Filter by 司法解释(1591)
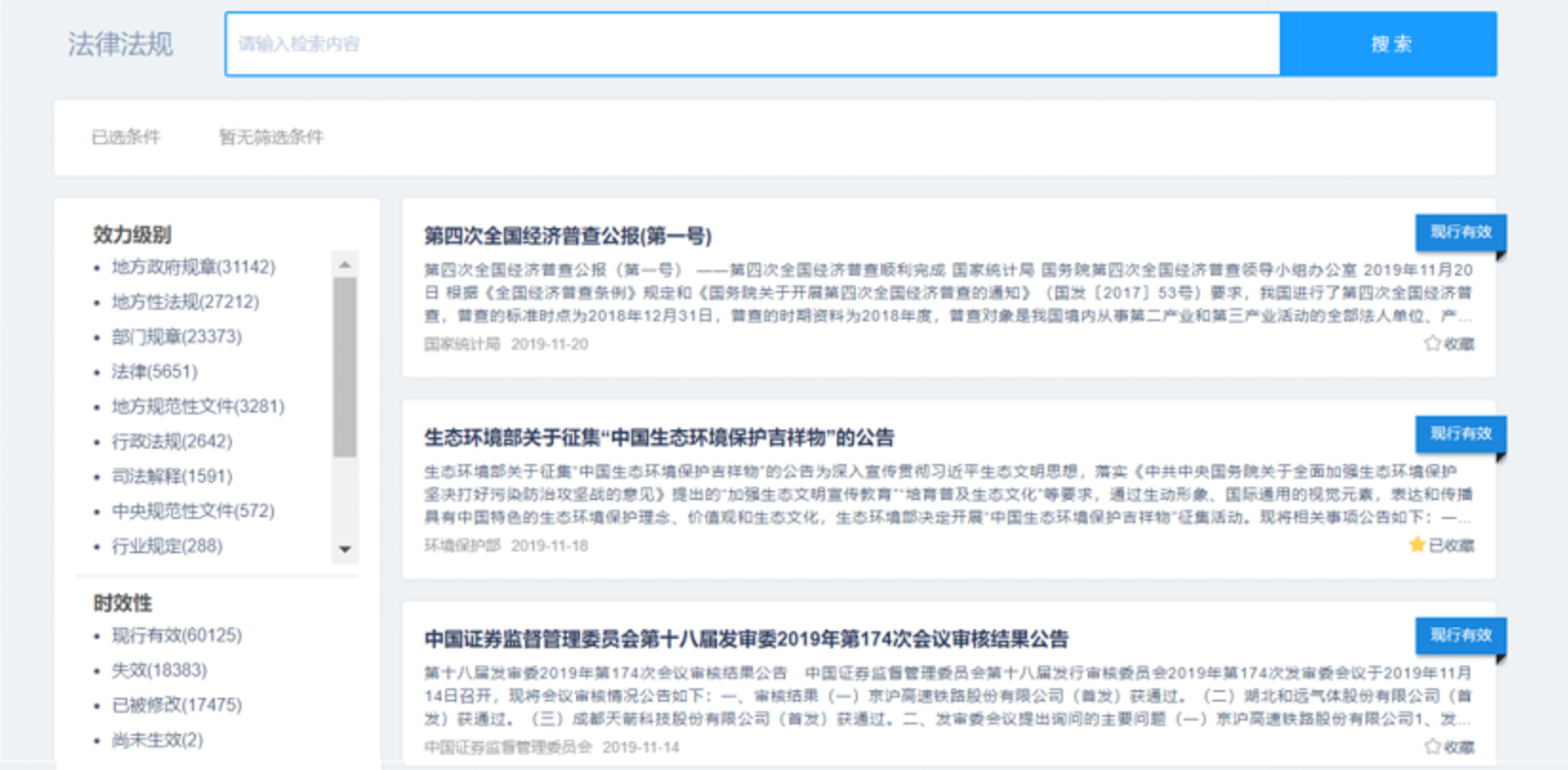1568x770 pixels. coord(172,476)
